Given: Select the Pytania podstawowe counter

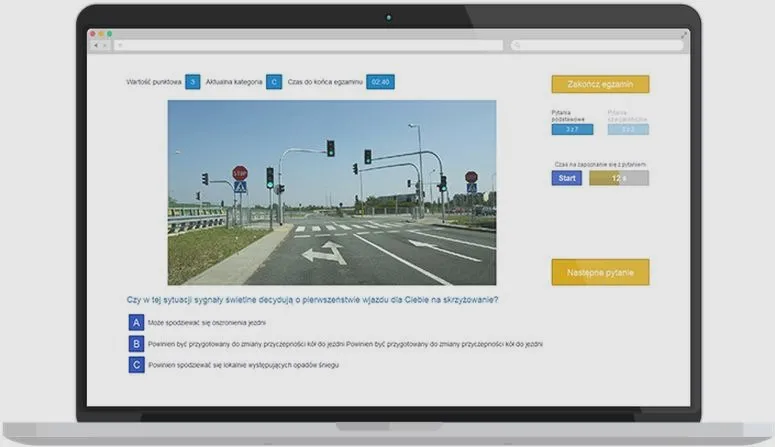Looking at the screenshot, I should coord(572,130).
